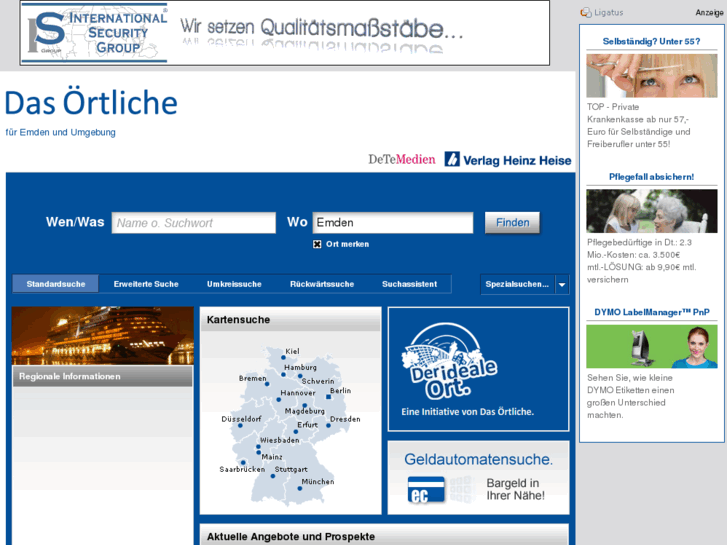Click the Sehen Sie, wie kleine DYMO text
727x545 pixels.
631,396
